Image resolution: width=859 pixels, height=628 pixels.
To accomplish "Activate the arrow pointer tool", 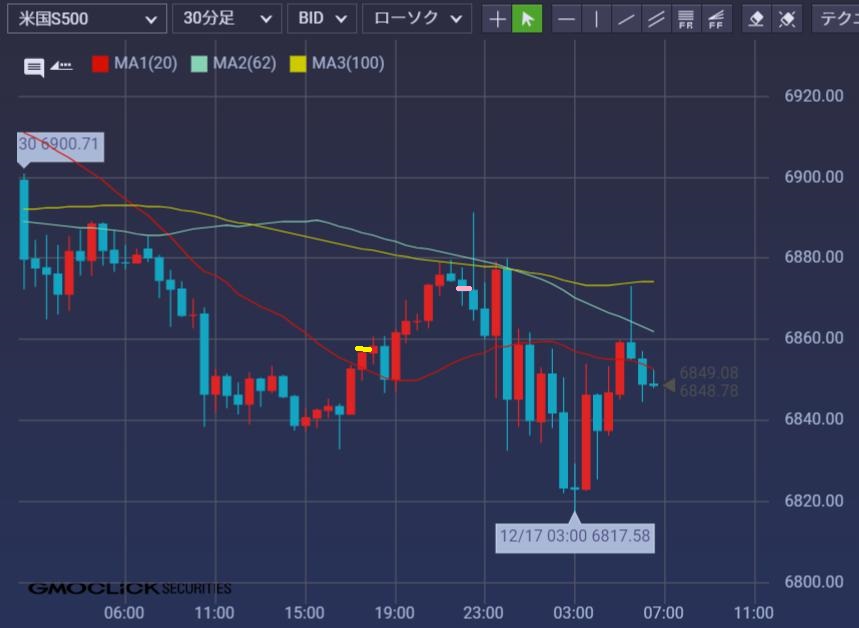I will 527,19.
